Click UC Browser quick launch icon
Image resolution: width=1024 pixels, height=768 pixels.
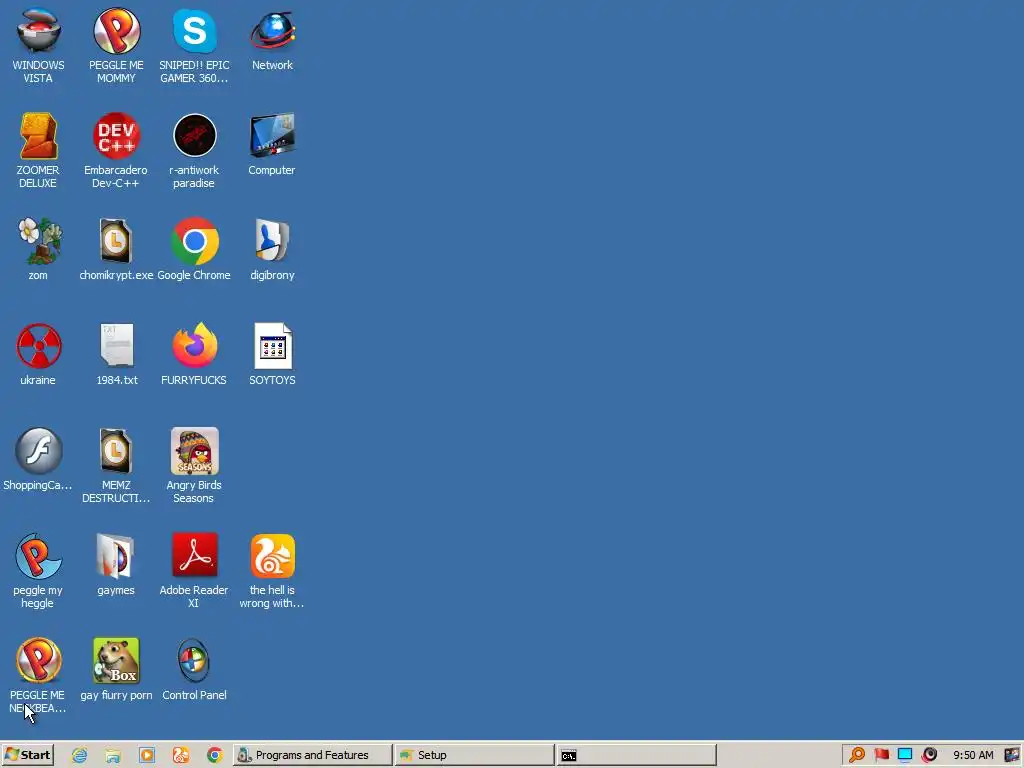click(181, 755)
